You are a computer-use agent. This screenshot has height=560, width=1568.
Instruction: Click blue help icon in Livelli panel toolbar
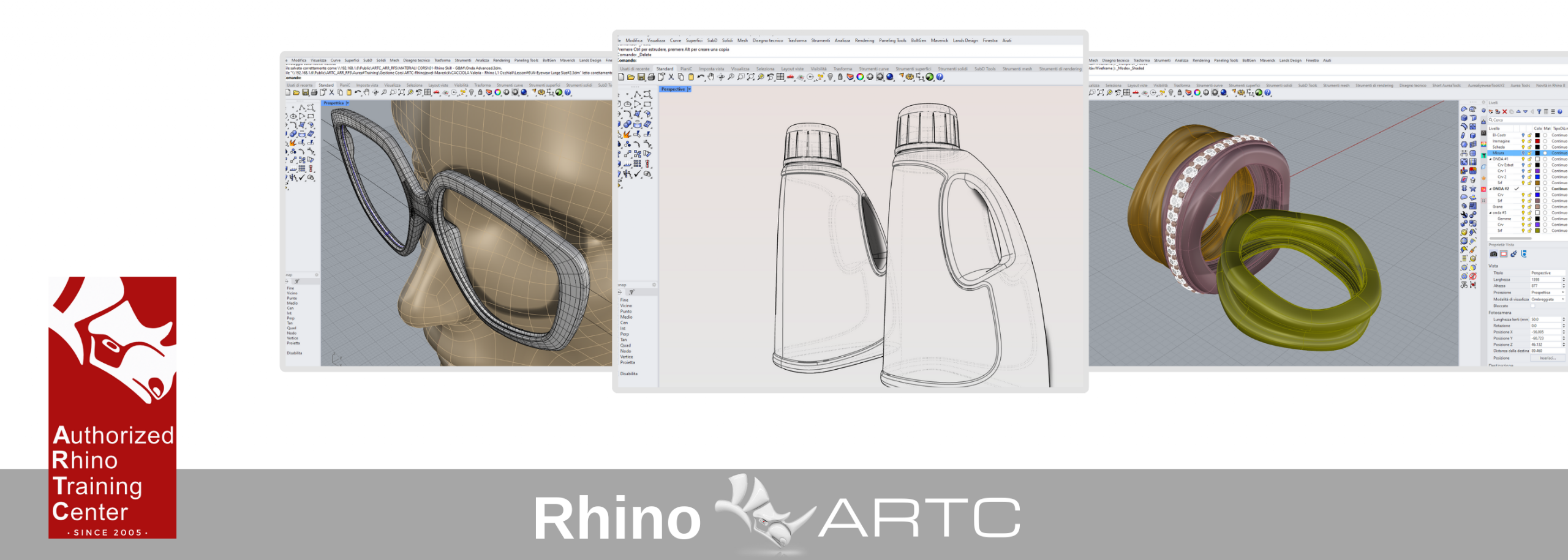(1559, 111)
